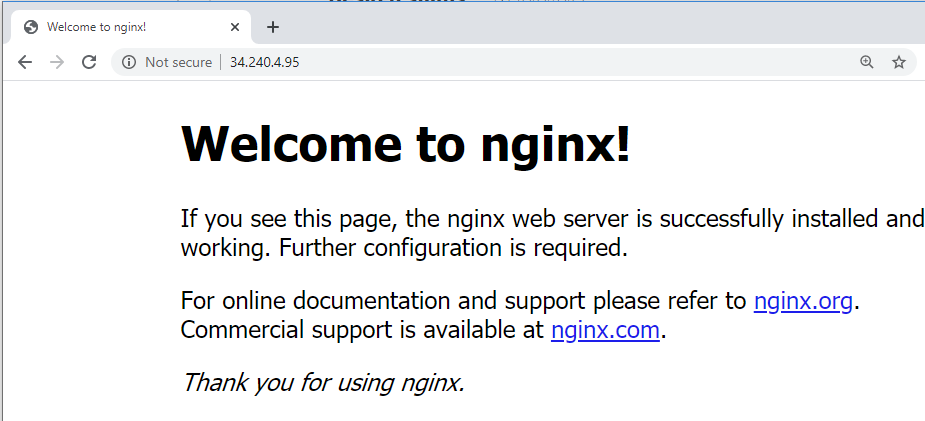Reload the current page
The image size is (925, 421).
89,62
